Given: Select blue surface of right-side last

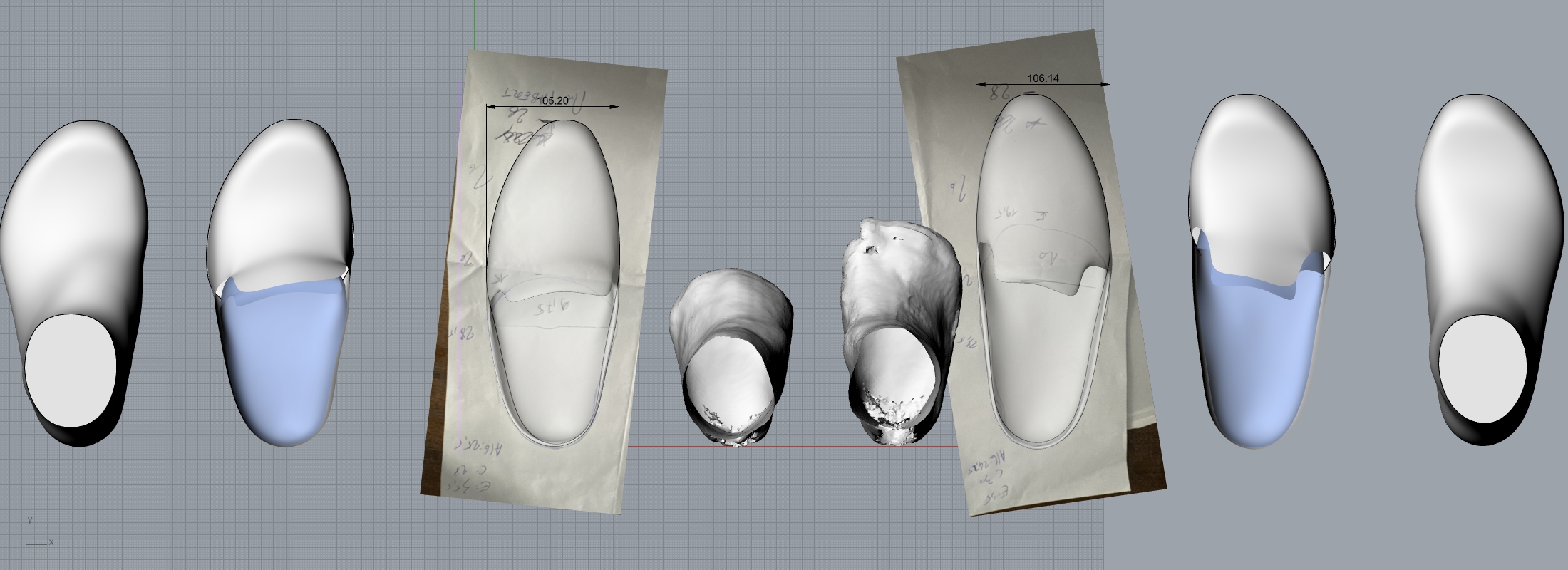Looking at the screenshot, I should [x=1254, y=356].
